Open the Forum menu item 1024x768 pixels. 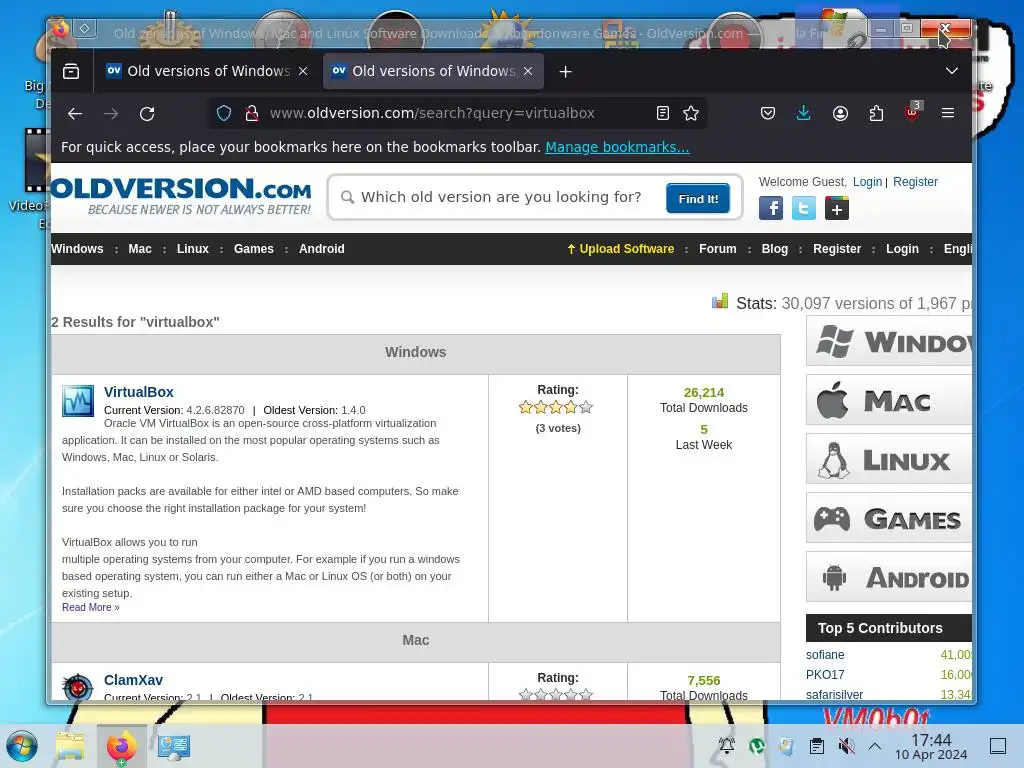point(718,249)
